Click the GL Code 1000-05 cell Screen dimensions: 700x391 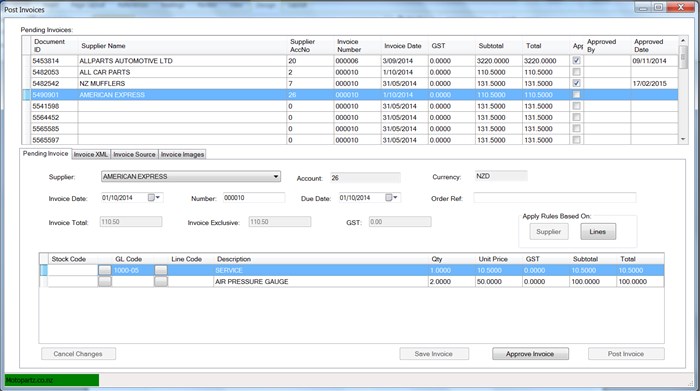133,270
